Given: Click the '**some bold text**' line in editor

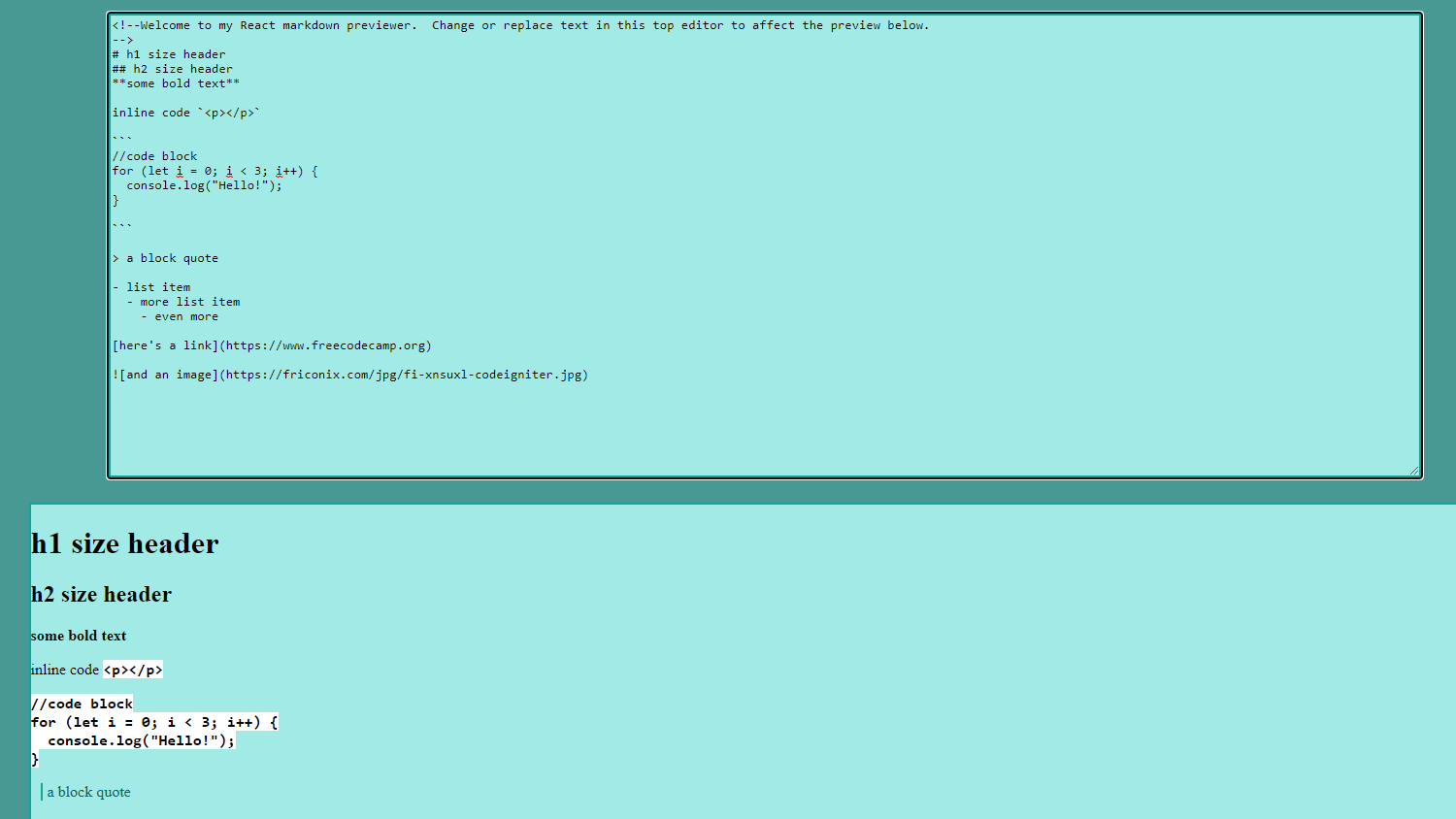Looking at the screenshot, I should tap(175, 82).
